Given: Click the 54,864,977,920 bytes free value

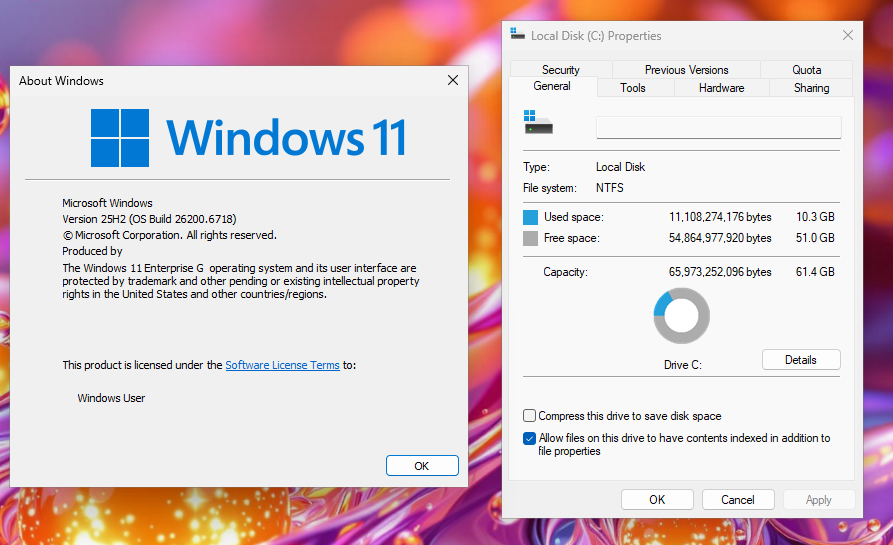Looking at the screenshot, I should [x=720, y=238].
